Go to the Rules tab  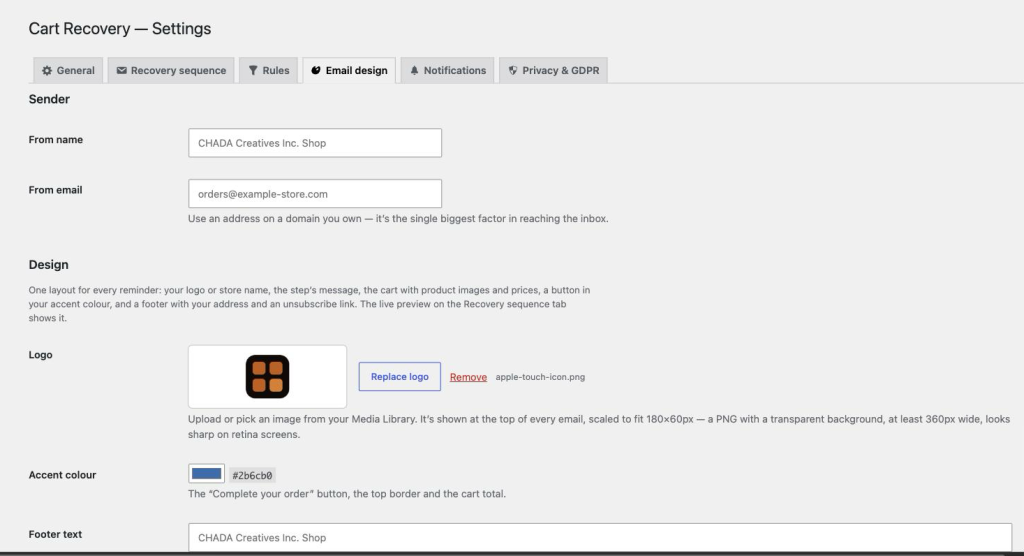pyautogui.click(x=268, y=71)
